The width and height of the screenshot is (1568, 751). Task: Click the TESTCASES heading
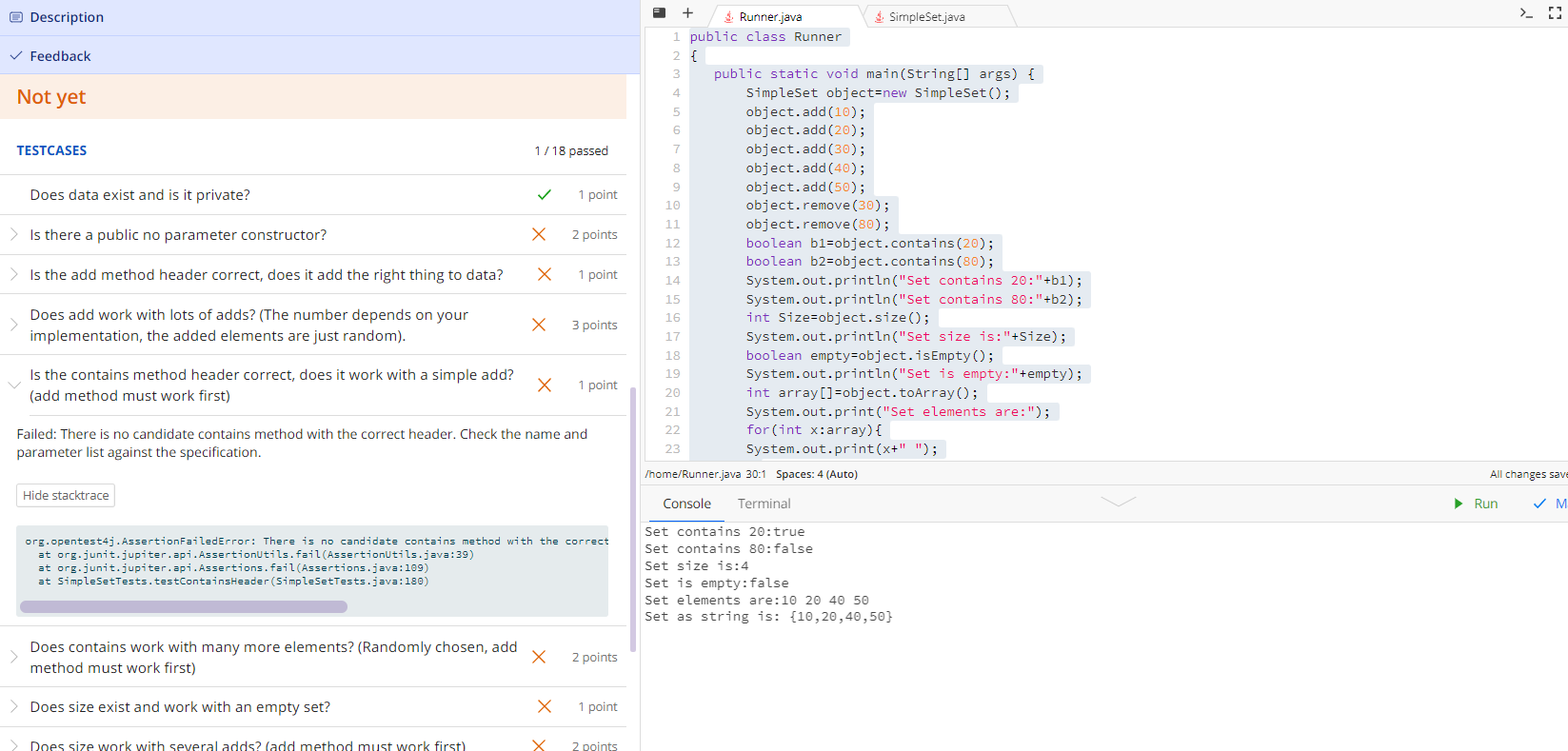(x=51, y=150)
